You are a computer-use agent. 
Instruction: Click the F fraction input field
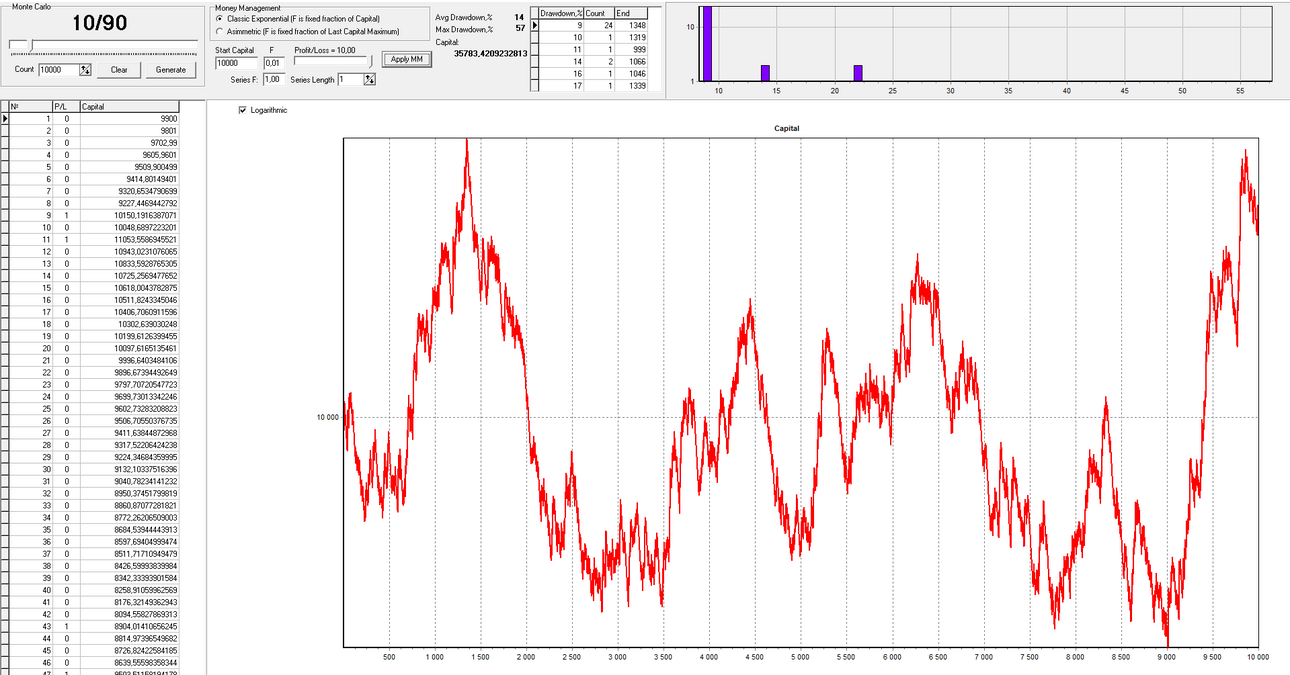coord(275,63)
